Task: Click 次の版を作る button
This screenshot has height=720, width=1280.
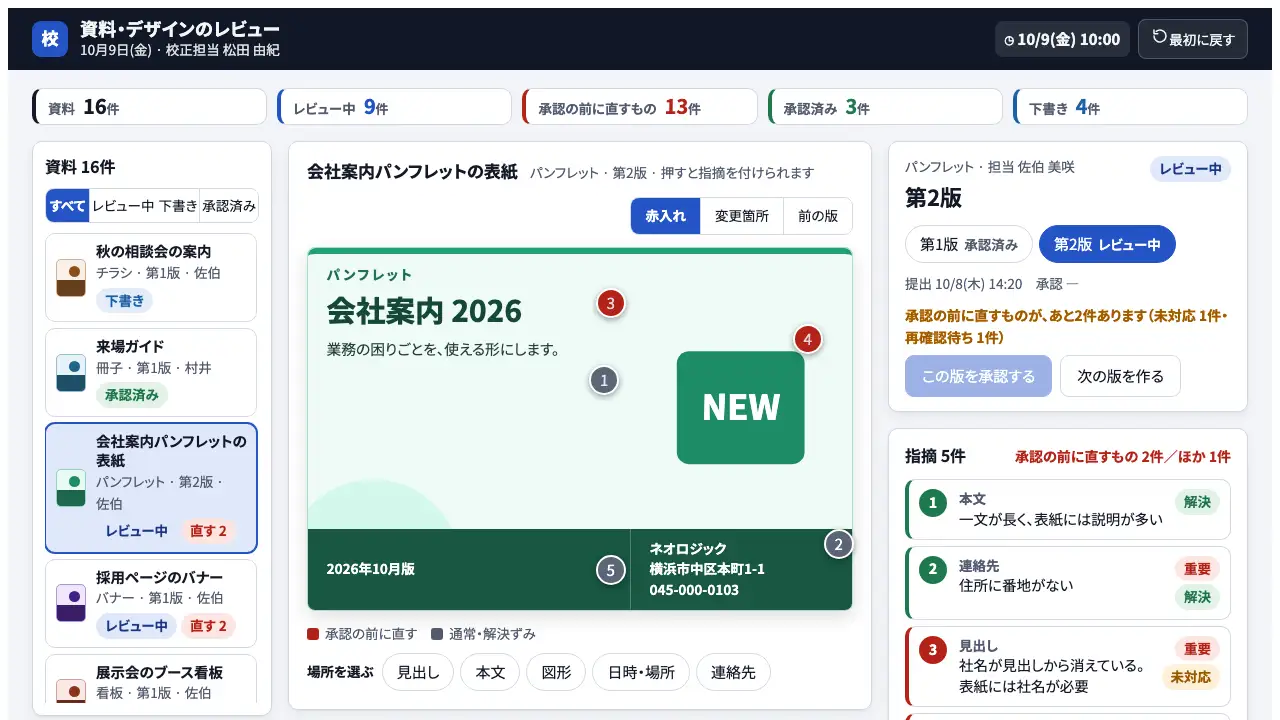Action: 1120,376
